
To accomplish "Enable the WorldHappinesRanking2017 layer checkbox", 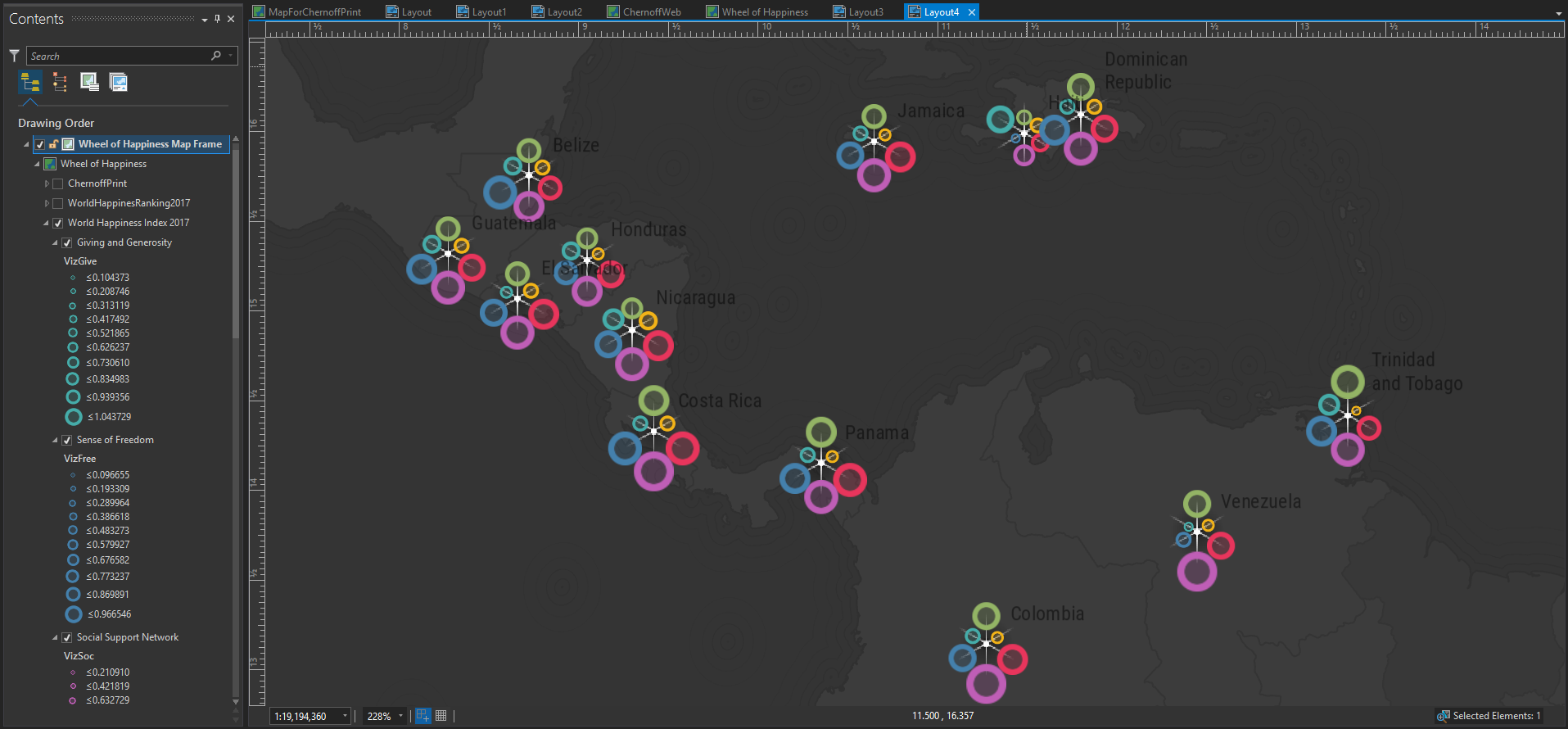I will pos(58,203).
